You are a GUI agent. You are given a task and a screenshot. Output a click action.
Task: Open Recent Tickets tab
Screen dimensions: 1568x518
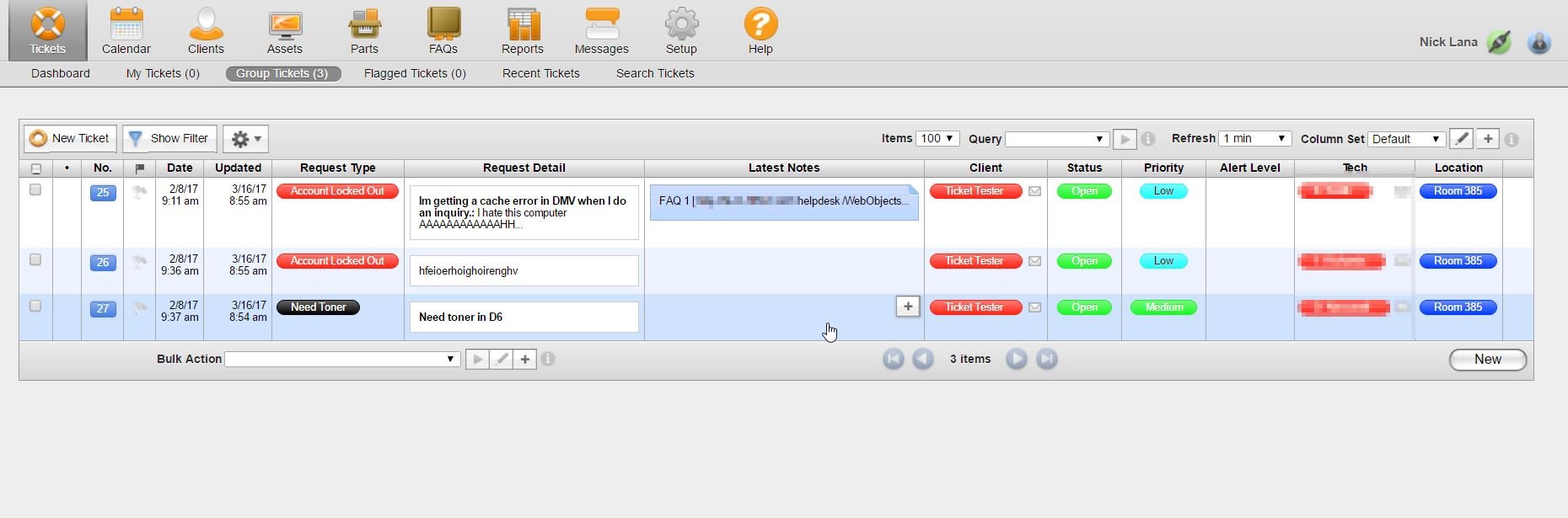[x=541, y=73]
